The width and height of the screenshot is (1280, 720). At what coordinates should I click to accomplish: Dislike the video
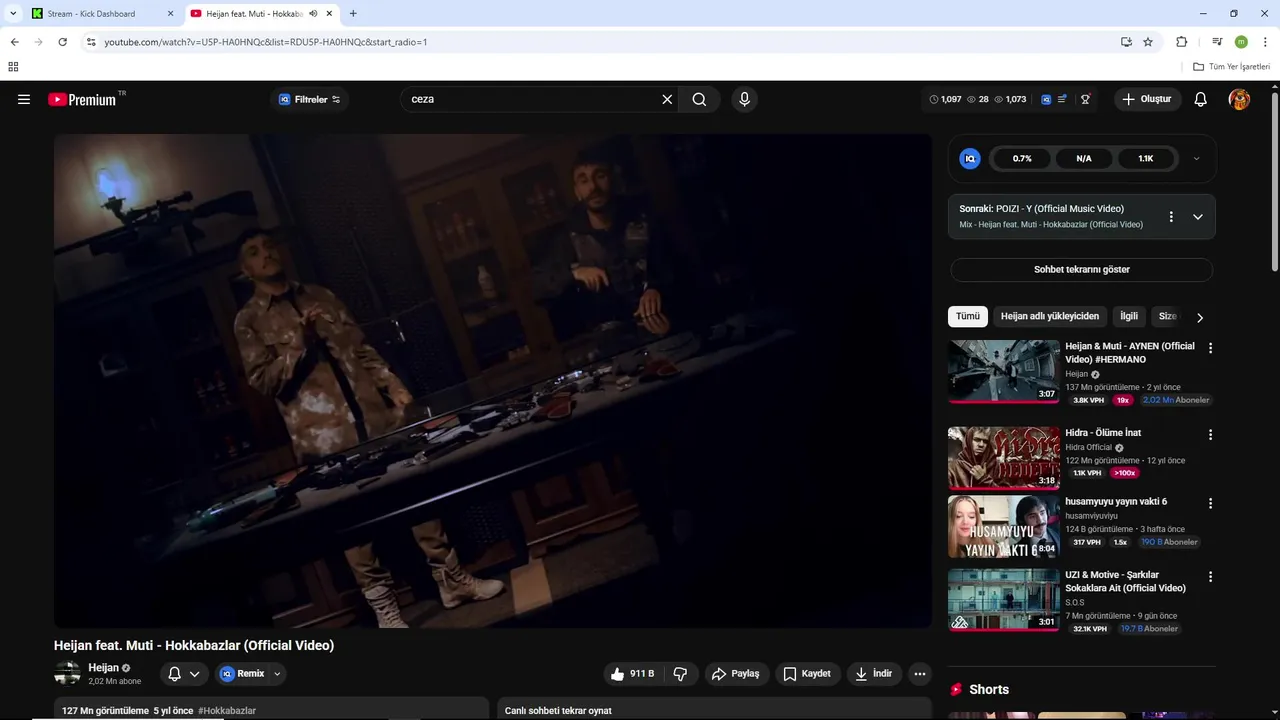[680, 673]
